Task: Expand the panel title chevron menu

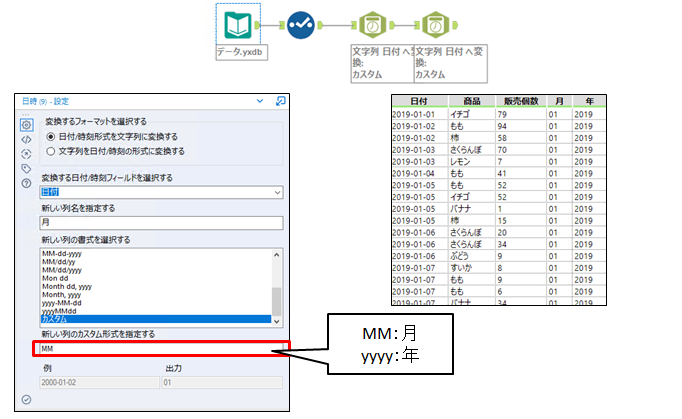Action: tap(261, 101)
